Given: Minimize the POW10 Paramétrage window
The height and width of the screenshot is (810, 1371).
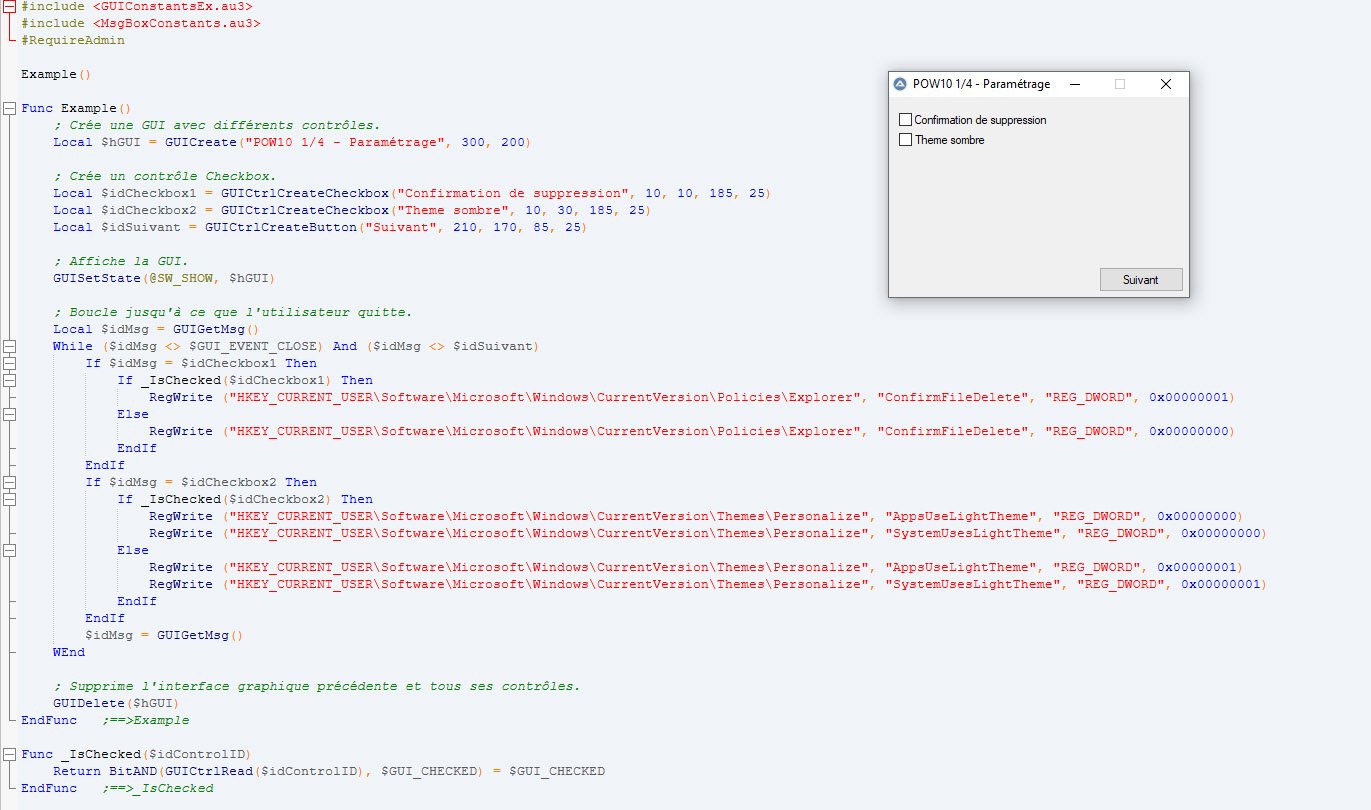Looking at the screenshot, I should coord(1074,85).
